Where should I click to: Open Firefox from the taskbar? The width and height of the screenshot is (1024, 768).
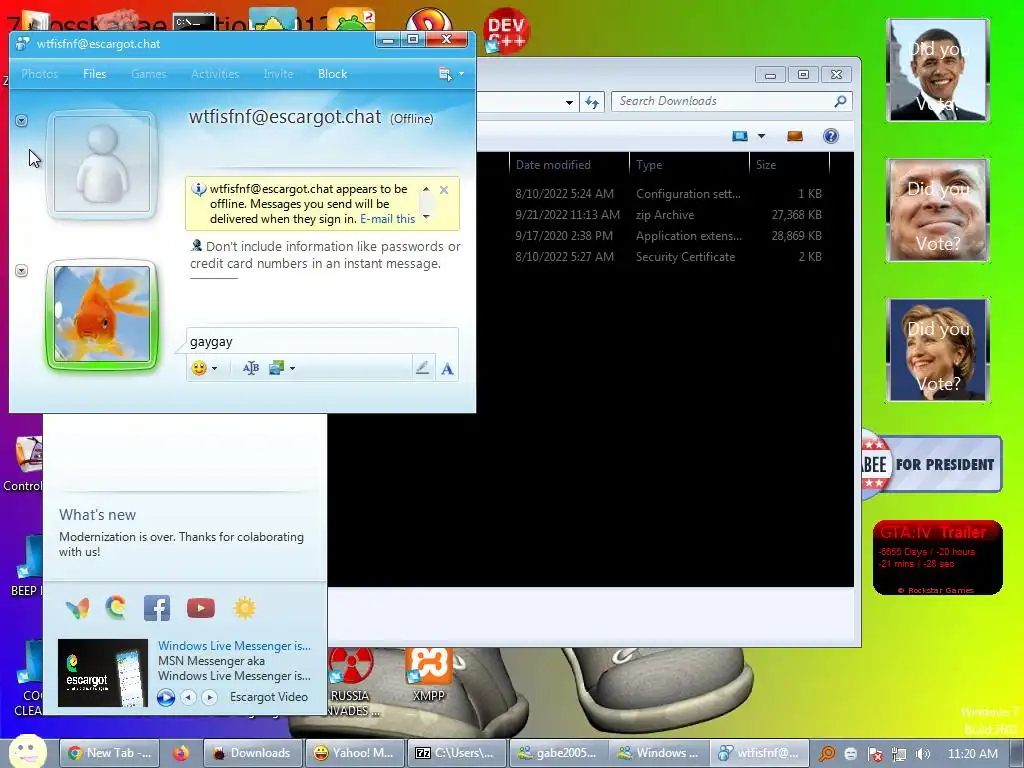click(181, 753)
